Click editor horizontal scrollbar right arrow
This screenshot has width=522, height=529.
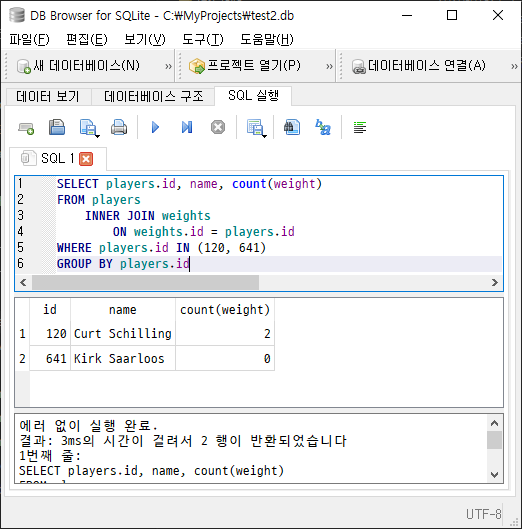pos(494,282)
